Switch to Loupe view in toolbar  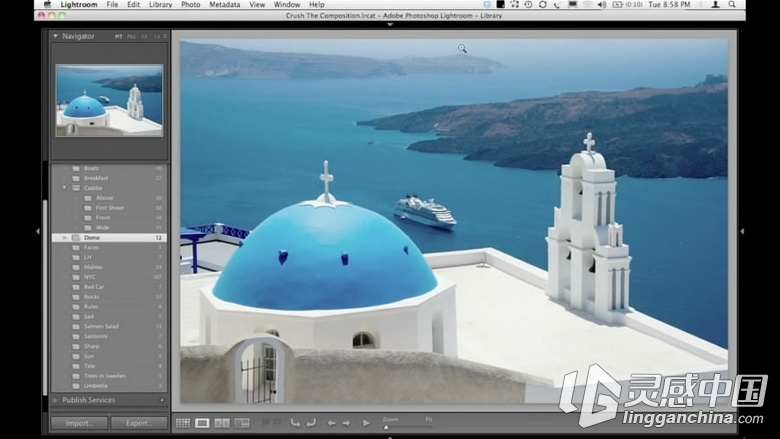pyautogui.click(x=202, y=423)
